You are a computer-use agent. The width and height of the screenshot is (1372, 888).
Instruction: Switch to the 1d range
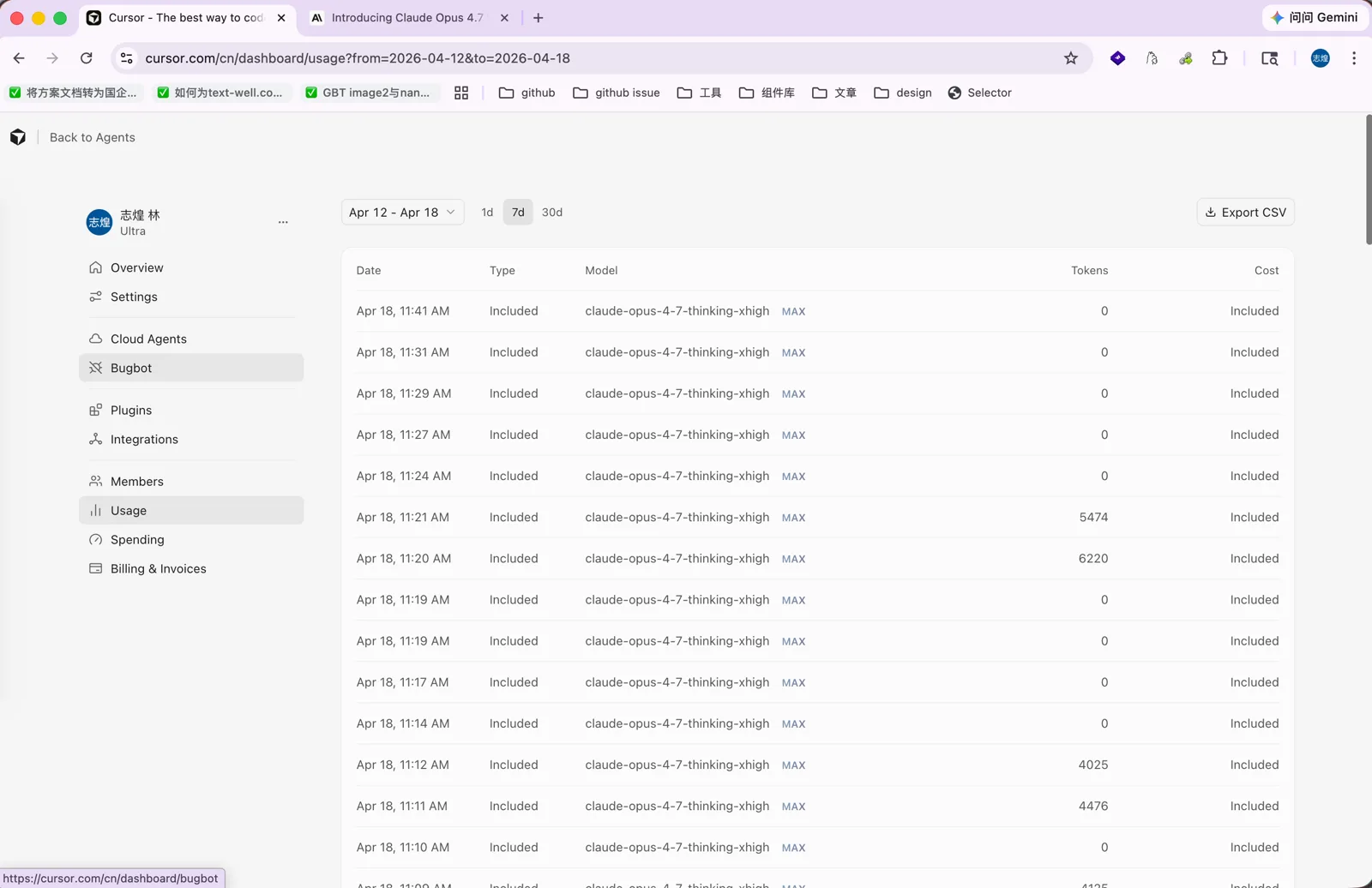click(487, 213)
